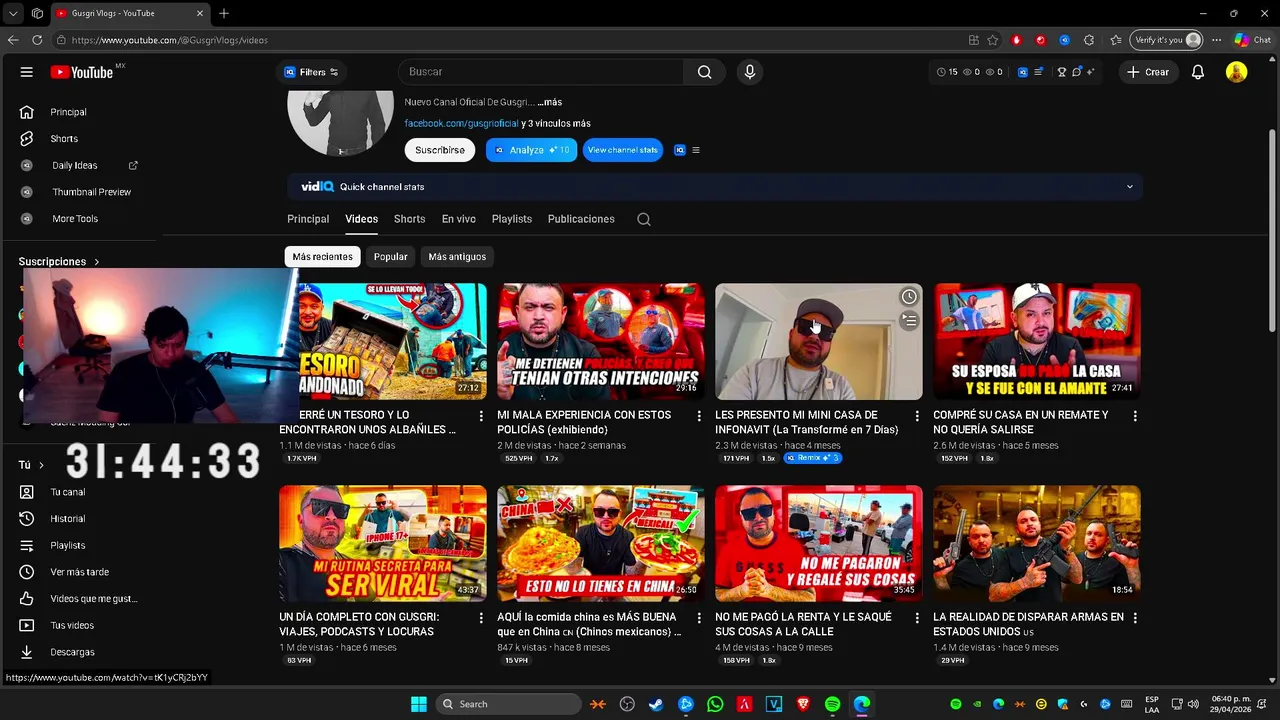Open the notifications bell

tap(1198, 72)
